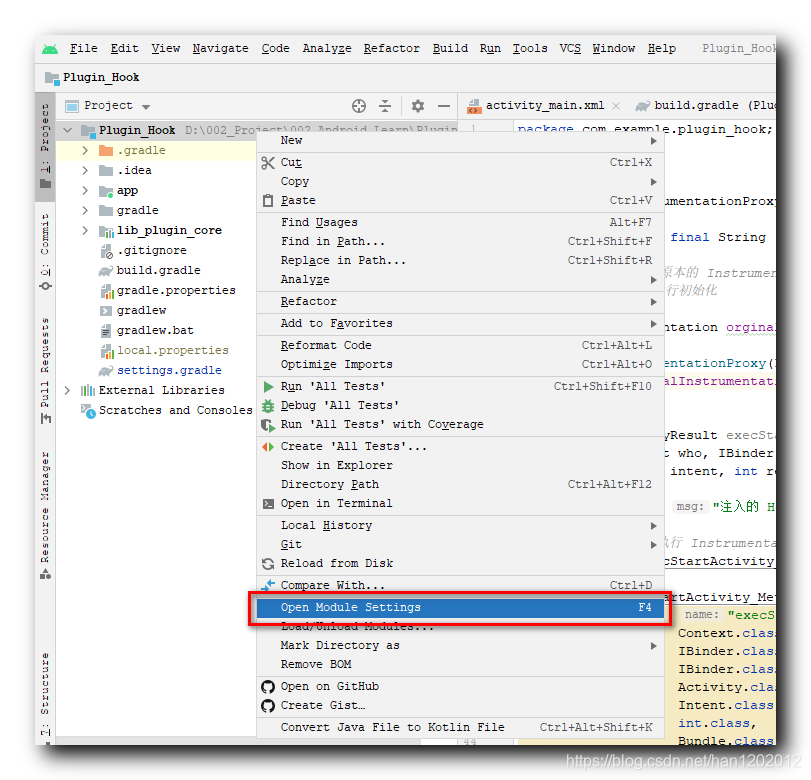This screenshot has height=780, width=811.
Task: Select Add to Favorites
Action: 460,323
